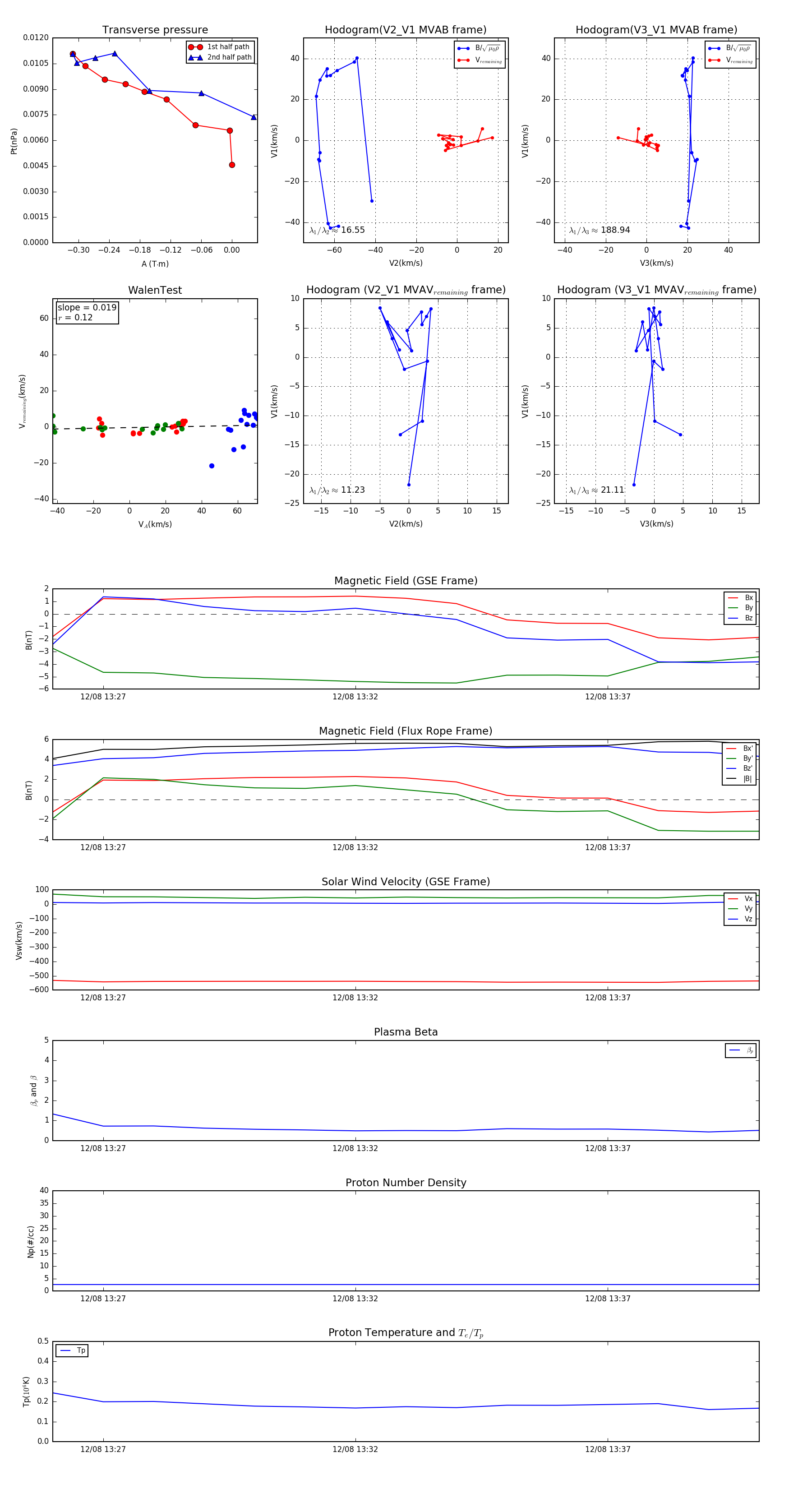812x1489 pixels.
Task: Click the 'Hodogram(V3_V1 MVAB frame)' title
Action: pos(656,30)
